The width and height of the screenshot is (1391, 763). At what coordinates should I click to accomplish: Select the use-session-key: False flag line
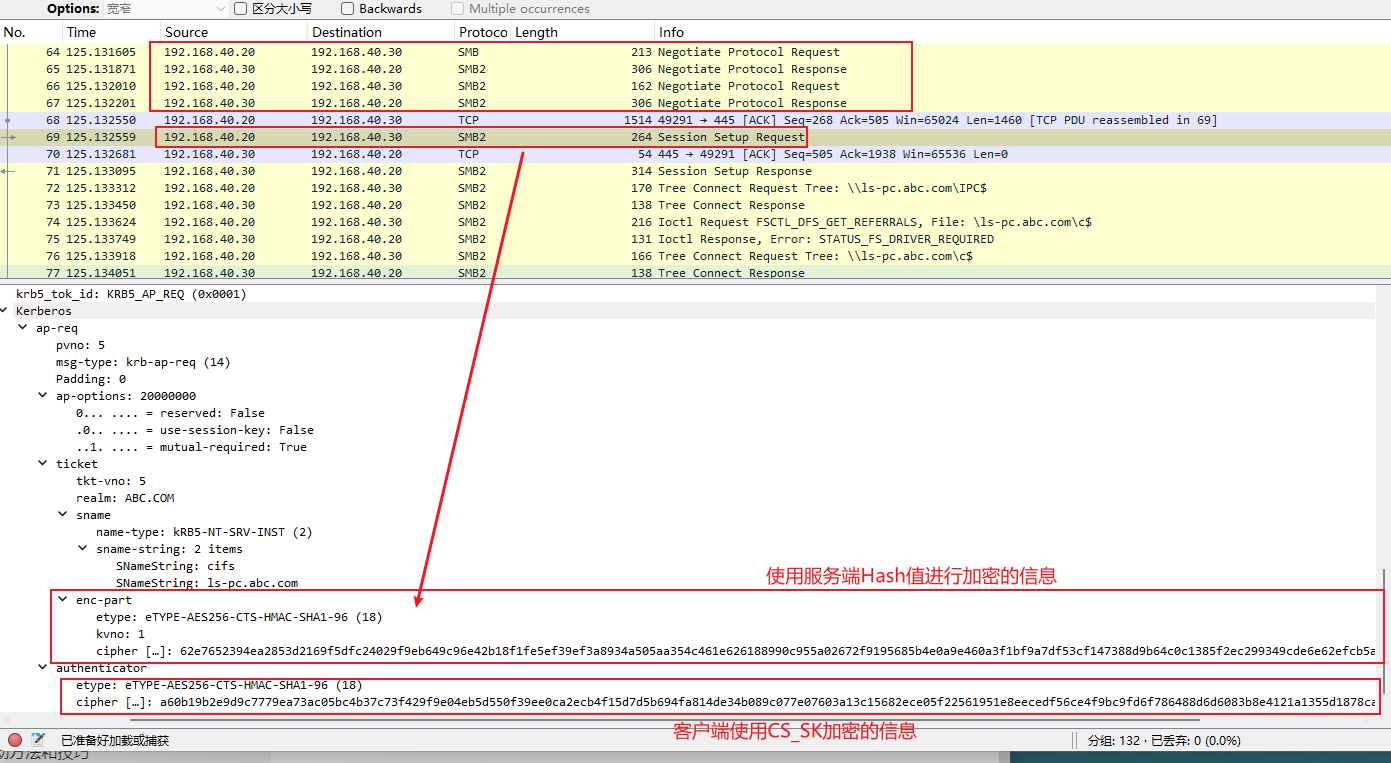[x=195, y=430]
